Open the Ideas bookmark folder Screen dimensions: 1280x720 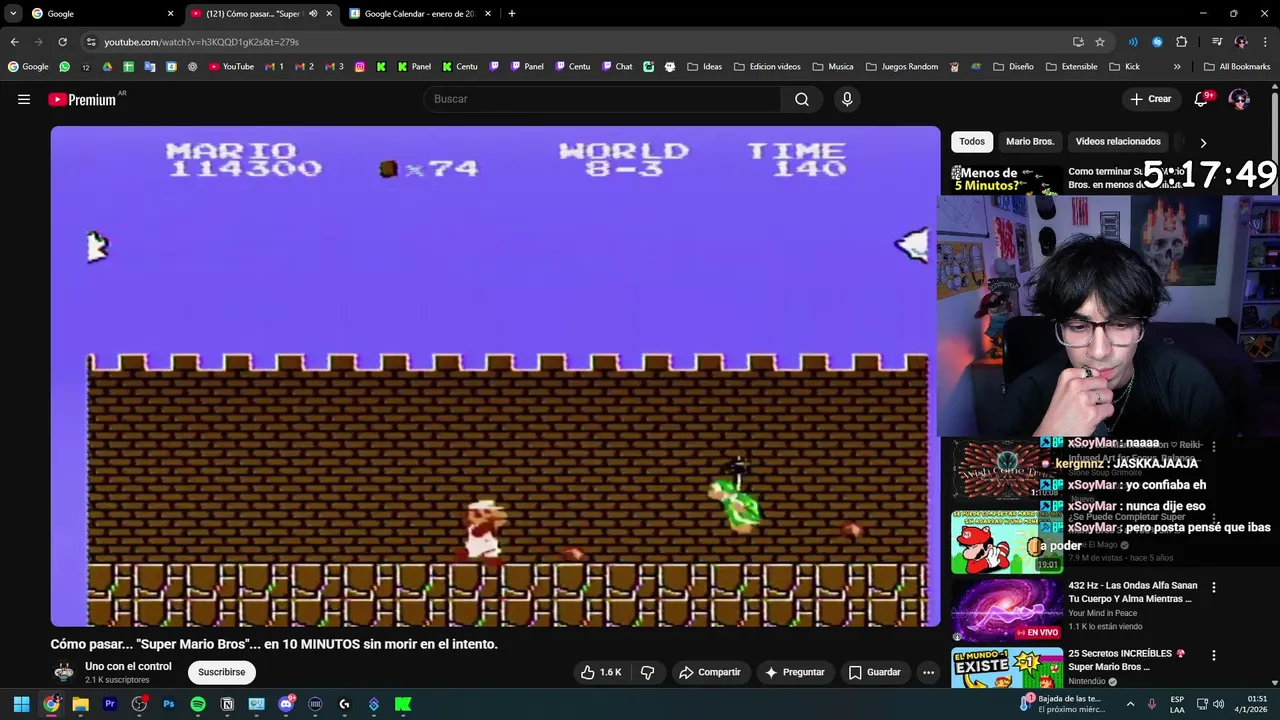pos(705,67)
